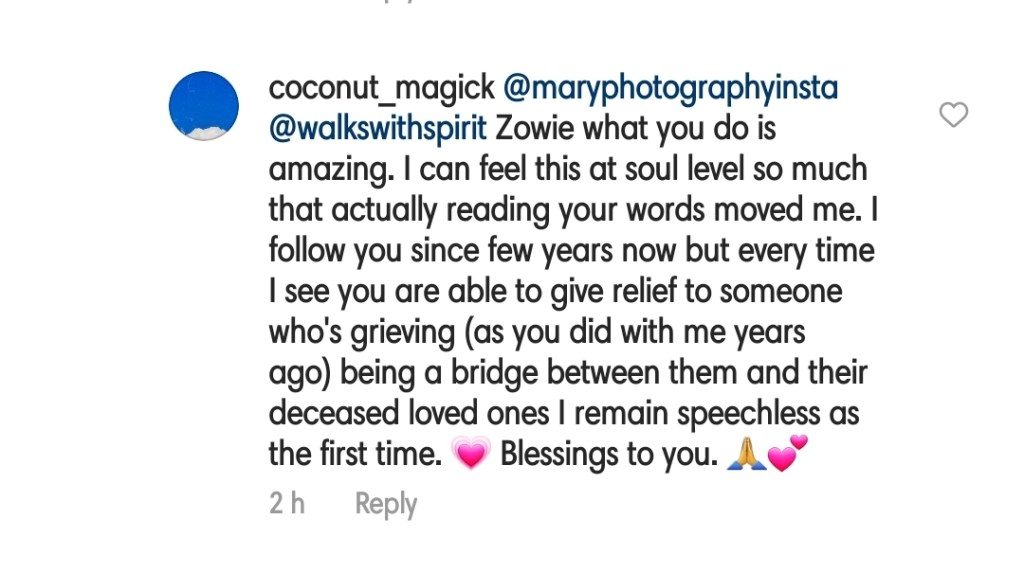Click the coconut_magick username
This screenshot has height=573, width=1024.
[x=381, y=89]
